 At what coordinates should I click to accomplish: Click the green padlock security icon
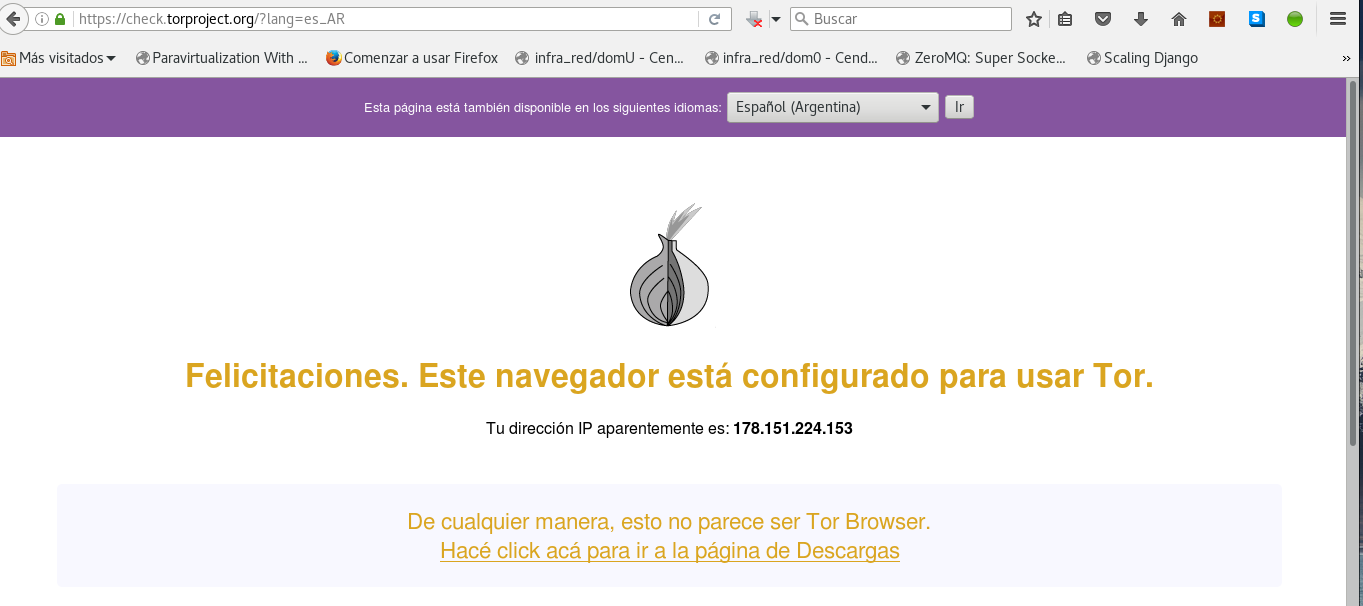[x=60, y=19]
